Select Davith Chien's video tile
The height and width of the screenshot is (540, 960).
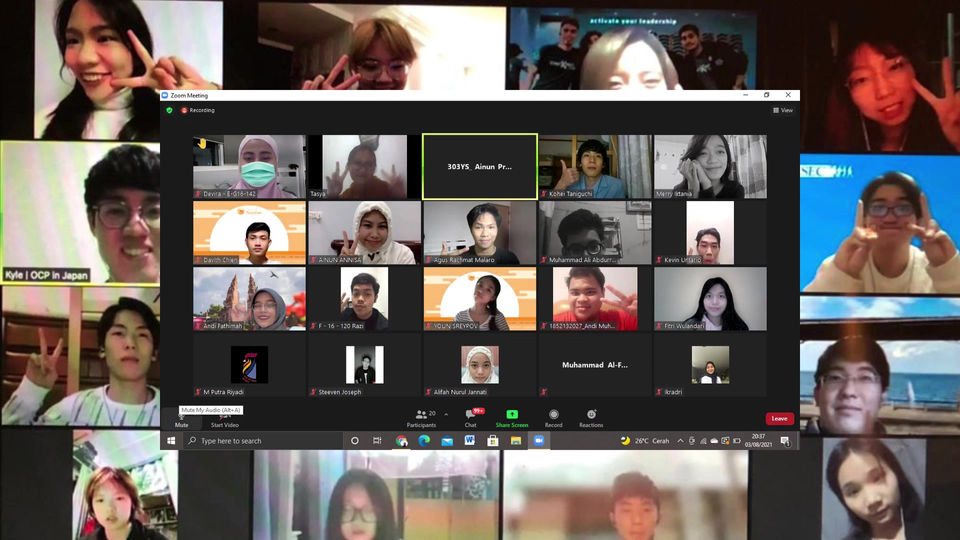tap(249, 233)
